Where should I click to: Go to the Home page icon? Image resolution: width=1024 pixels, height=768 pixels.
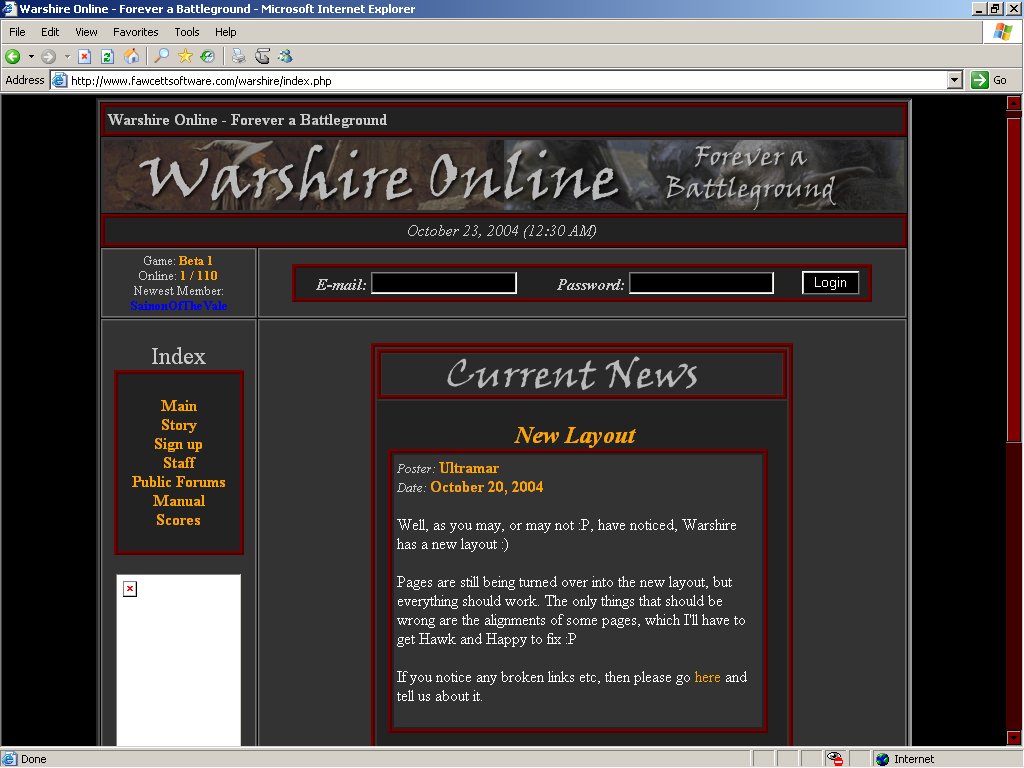(131, 57)
